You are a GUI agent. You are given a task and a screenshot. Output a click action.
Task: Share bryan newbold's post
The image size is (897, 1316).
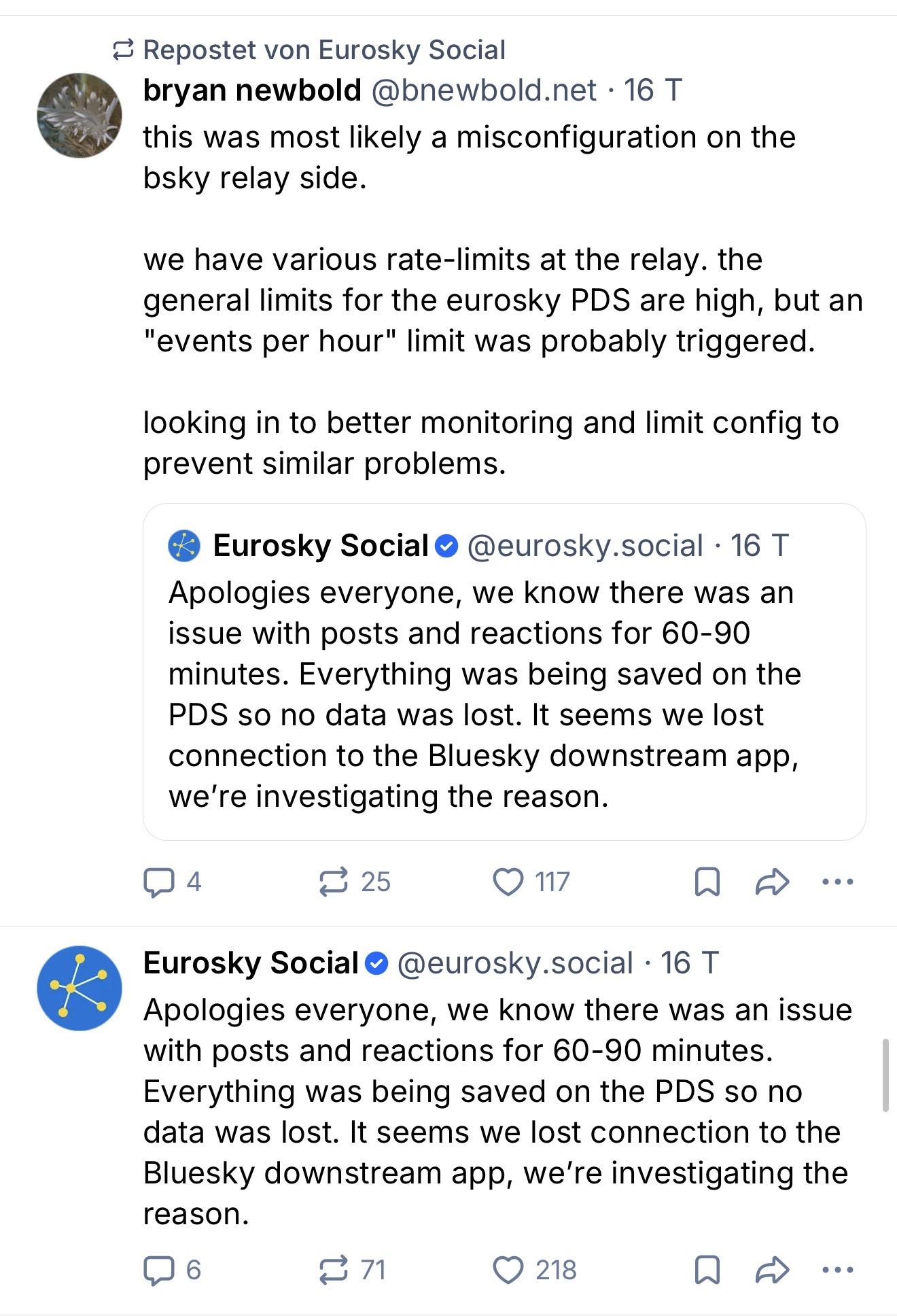point(772,882)
